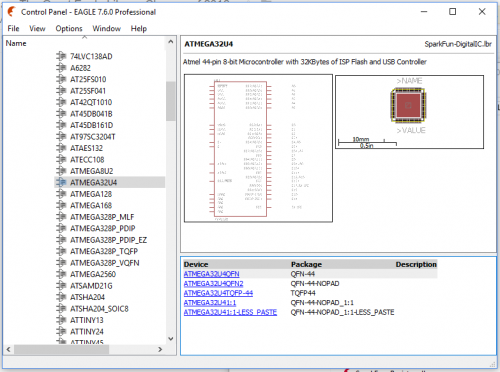Click the horizontal scrollbar right arrow
This screenshot has width=500, height=372.
pyautogui.click(x=160, y=349)
